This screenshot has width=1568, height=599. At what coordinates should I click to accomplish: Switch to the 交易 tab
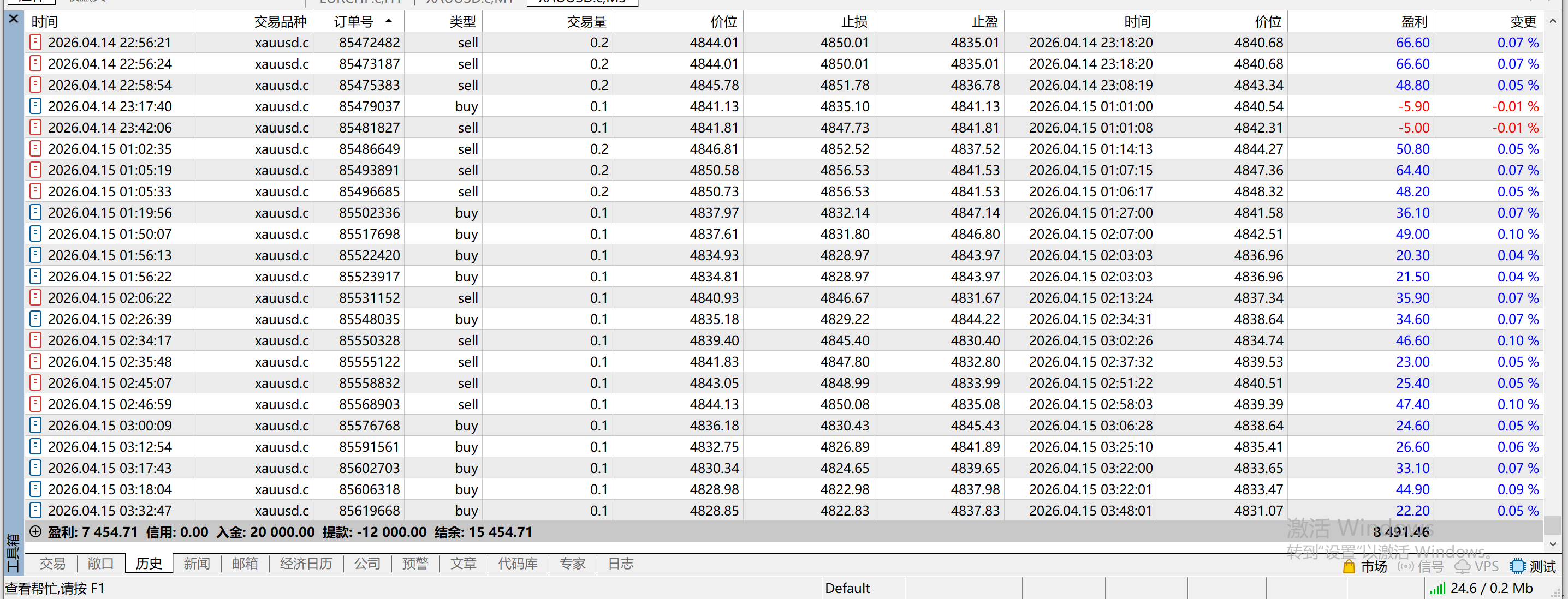click(x=52, y=564)
